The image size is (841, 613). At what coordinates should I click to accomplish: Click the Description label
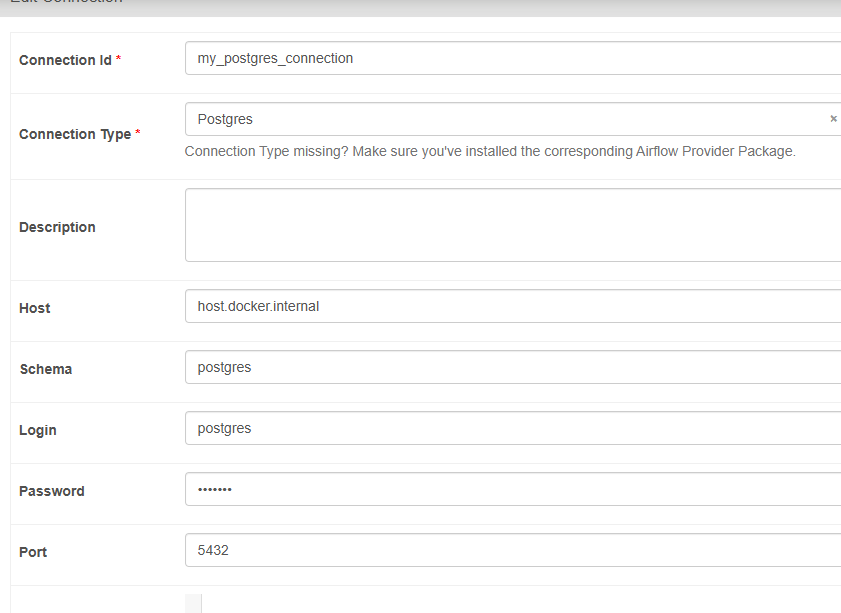click(x=57, y=227)
